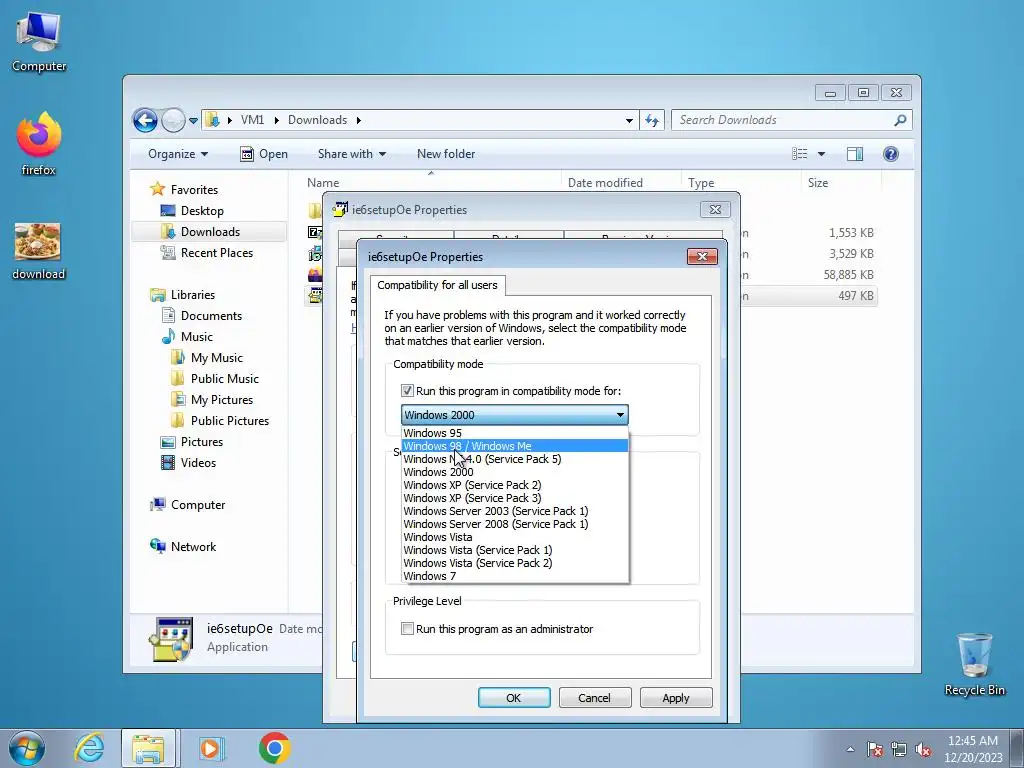
Task: Open the Organize menu
Action: point(178,154)
